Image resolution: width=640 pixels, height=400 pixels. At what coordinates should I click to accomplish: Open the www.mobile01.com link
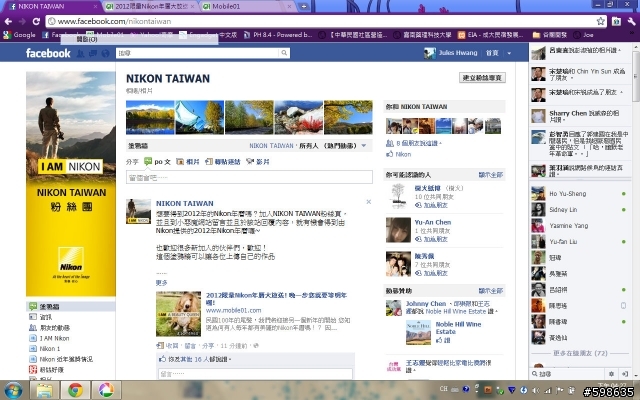pos(233,310)
